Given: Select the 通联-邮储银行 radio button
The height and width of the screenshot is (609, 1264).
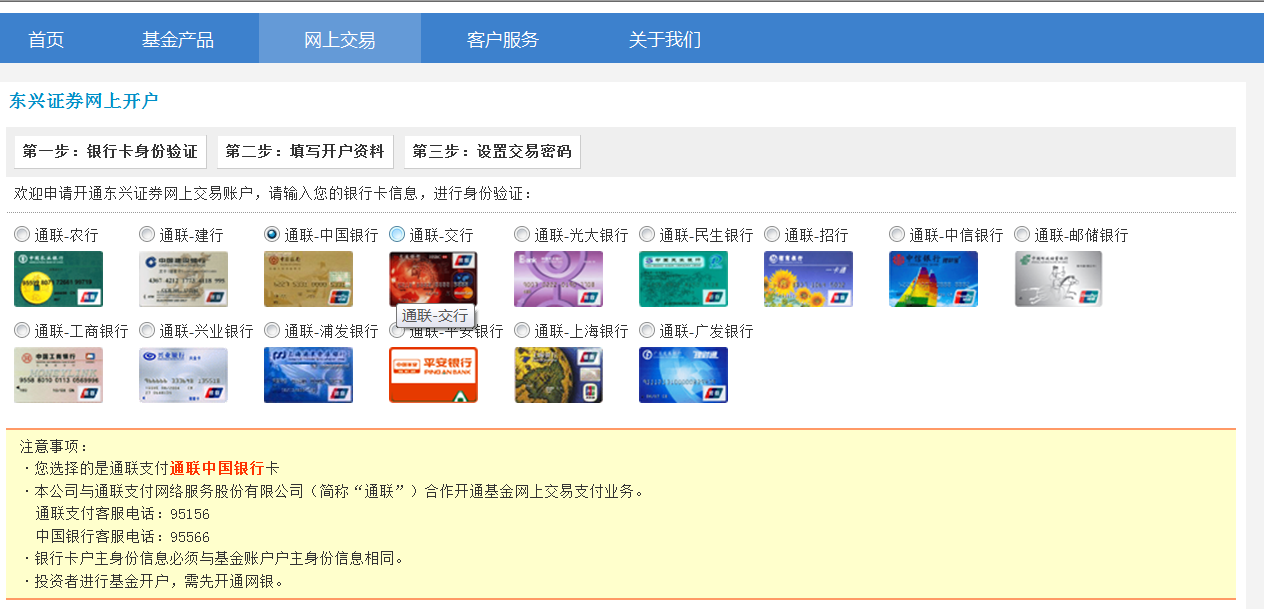Looking at the screenshot, I should click(1022, 234).
